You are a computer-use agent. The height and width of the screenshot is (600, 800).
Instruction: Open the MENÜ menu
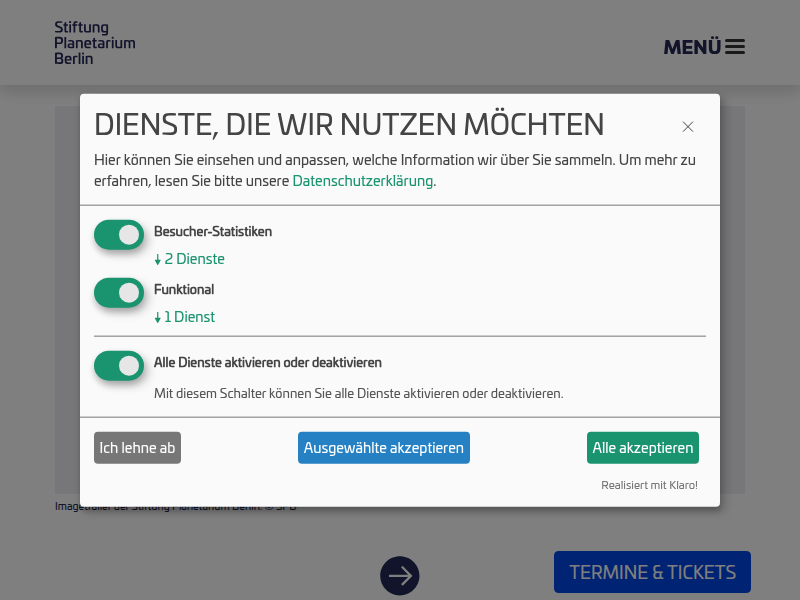(x=695, y=46)
